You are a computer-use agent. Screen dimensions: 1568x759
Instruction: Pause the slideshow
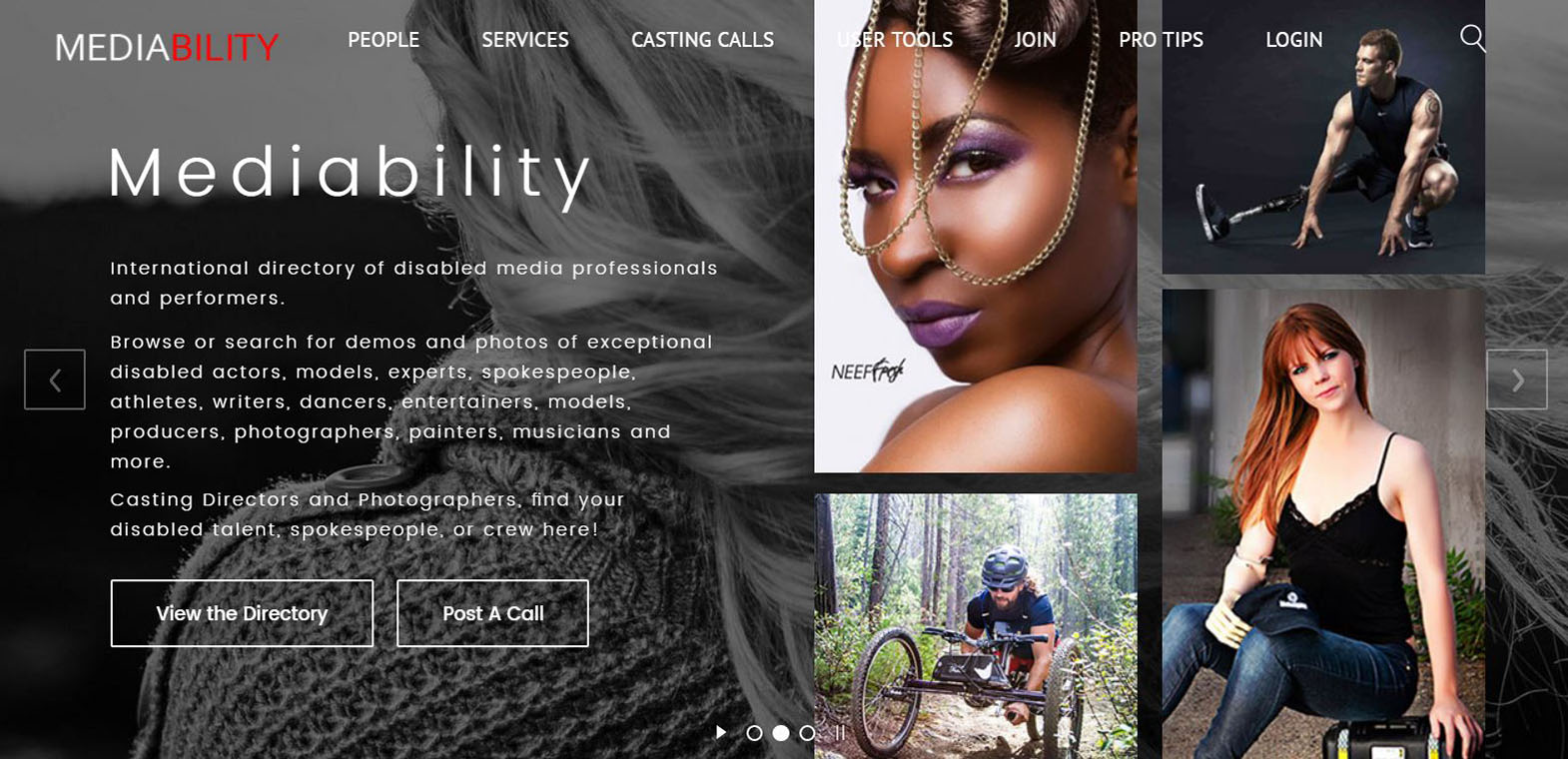click(x=840, y=733)
